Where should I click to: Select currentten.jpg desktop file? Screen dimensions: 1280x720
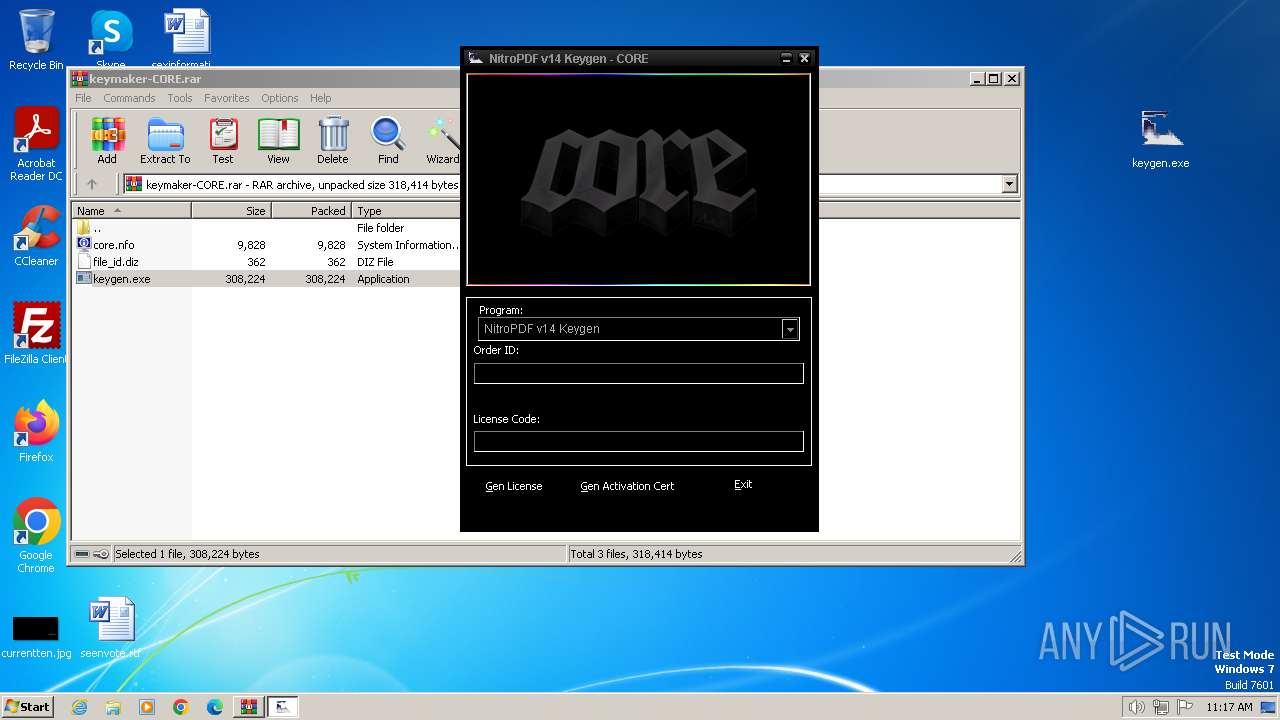coord(36,637)
